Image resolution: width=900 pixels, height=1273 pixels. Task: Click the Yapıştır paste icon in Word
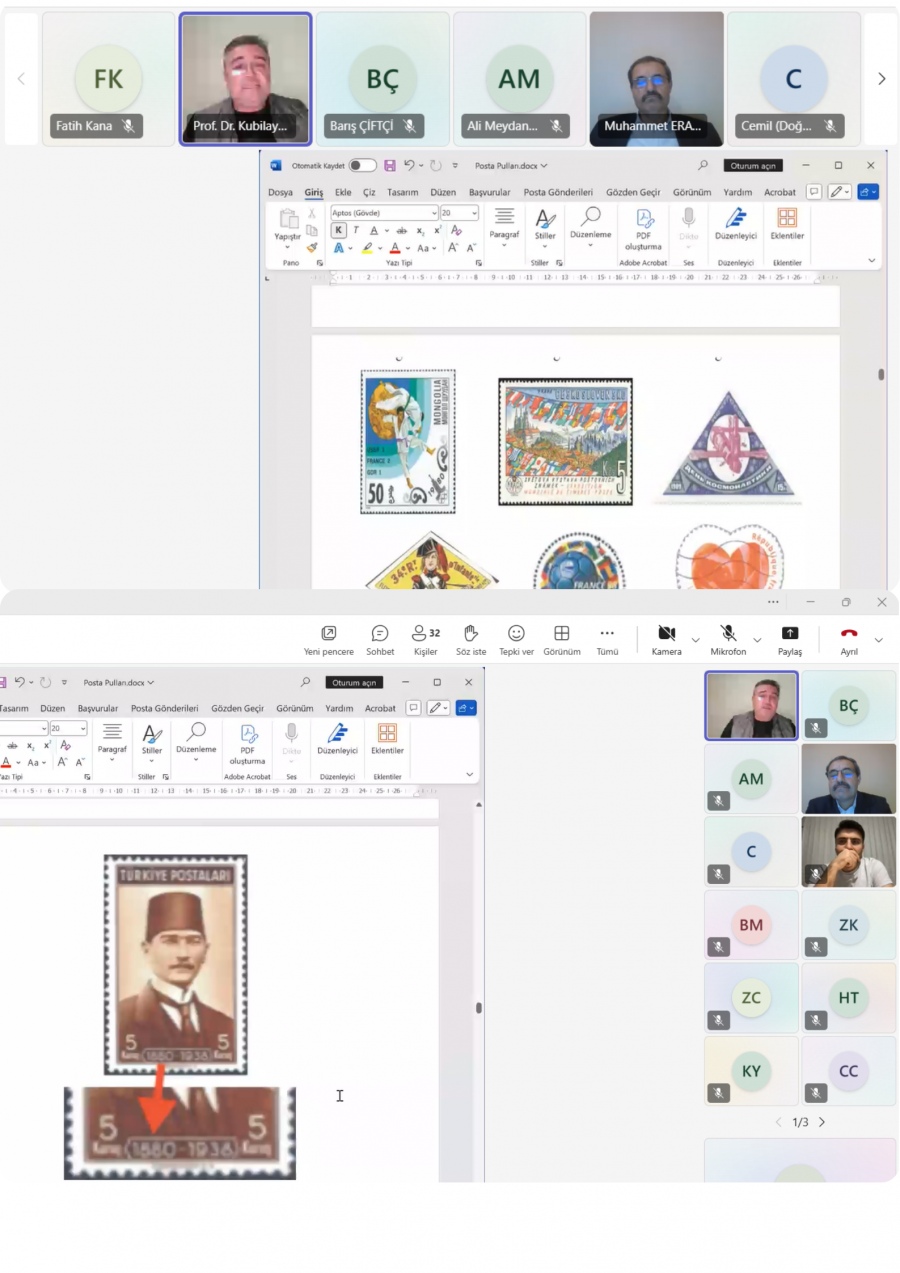(288, 220)
